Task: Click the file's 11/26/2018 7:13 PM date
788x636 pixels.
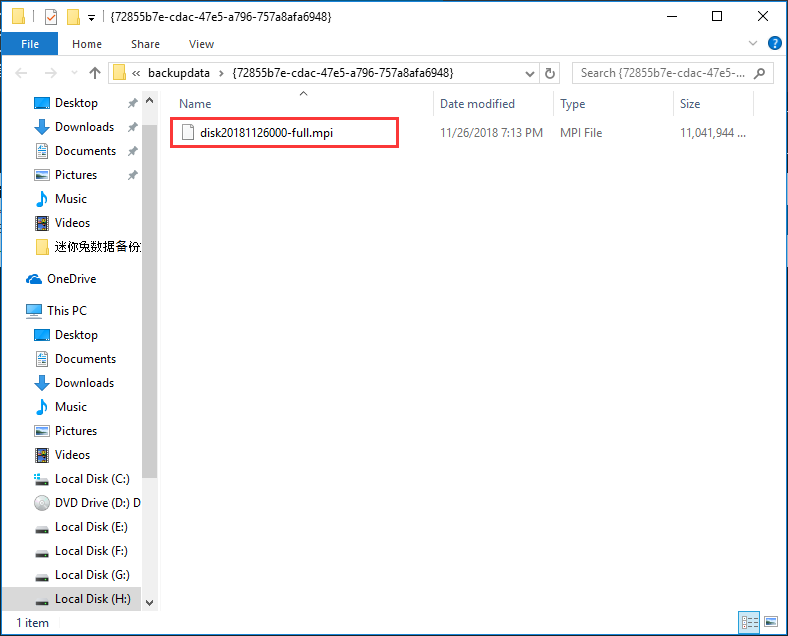Action: coord(491,133)
